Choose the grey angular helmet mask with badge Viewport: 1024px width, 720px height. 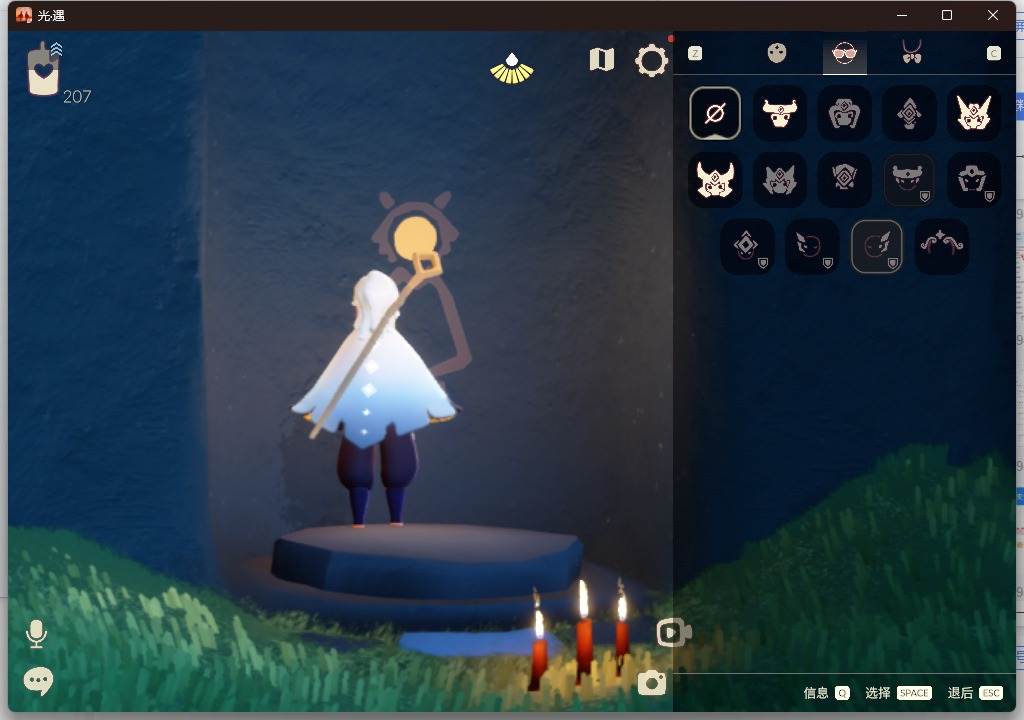[973, 179]
